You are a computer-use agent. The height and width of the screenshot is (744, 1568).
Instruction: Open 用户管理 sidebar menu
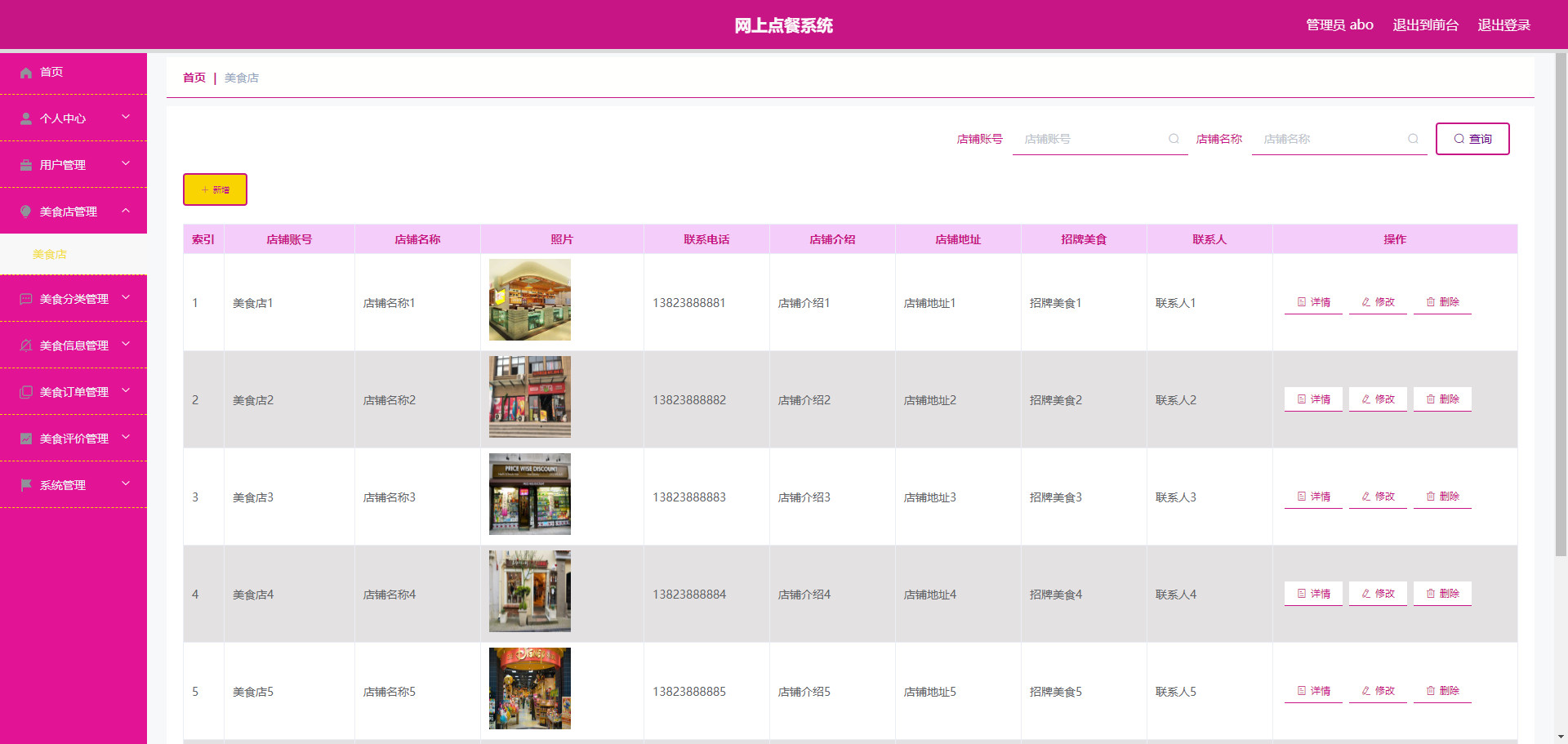[73, 165]
